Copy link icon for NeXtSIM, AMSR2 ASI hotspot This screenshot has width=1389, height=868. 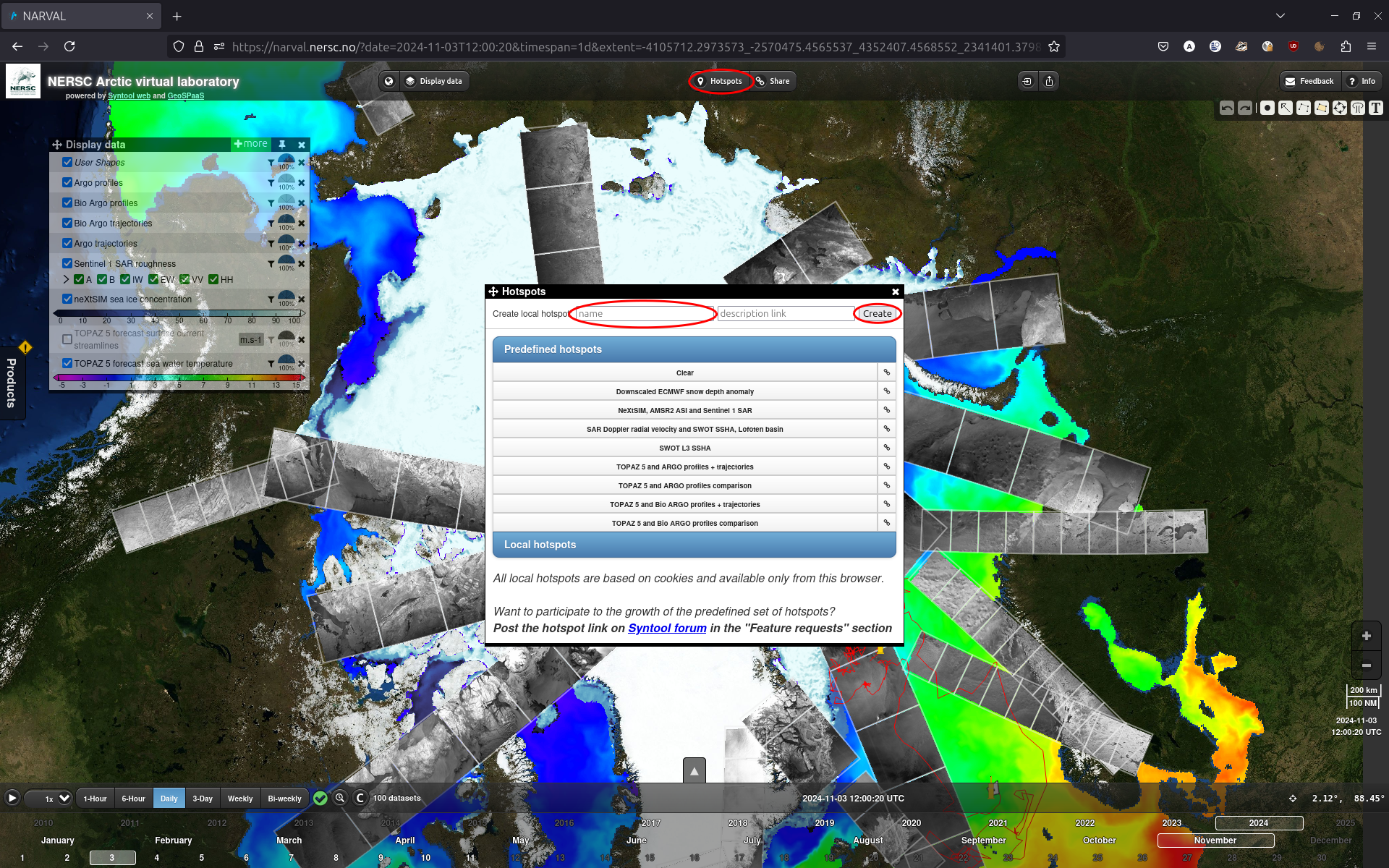886,410
